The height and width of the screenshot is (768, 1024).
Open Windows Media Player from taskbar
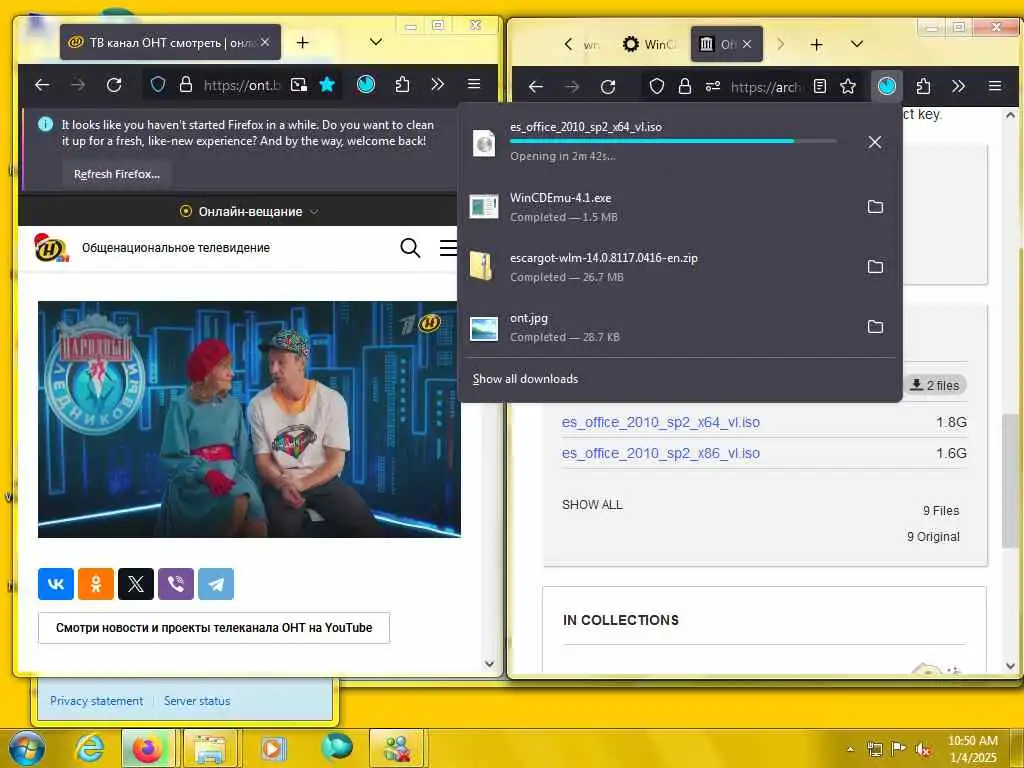(274, 748)
